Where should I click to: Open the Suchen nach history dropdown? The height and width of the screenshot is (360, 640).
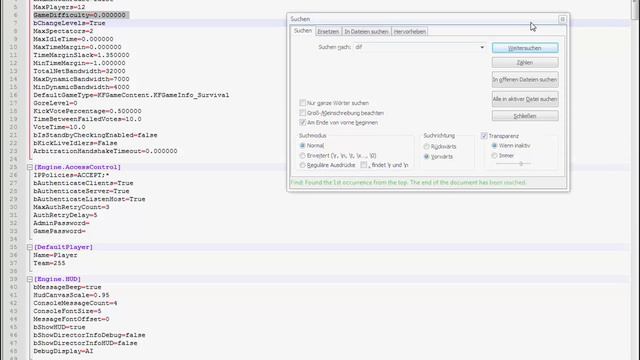pos(482,47)
